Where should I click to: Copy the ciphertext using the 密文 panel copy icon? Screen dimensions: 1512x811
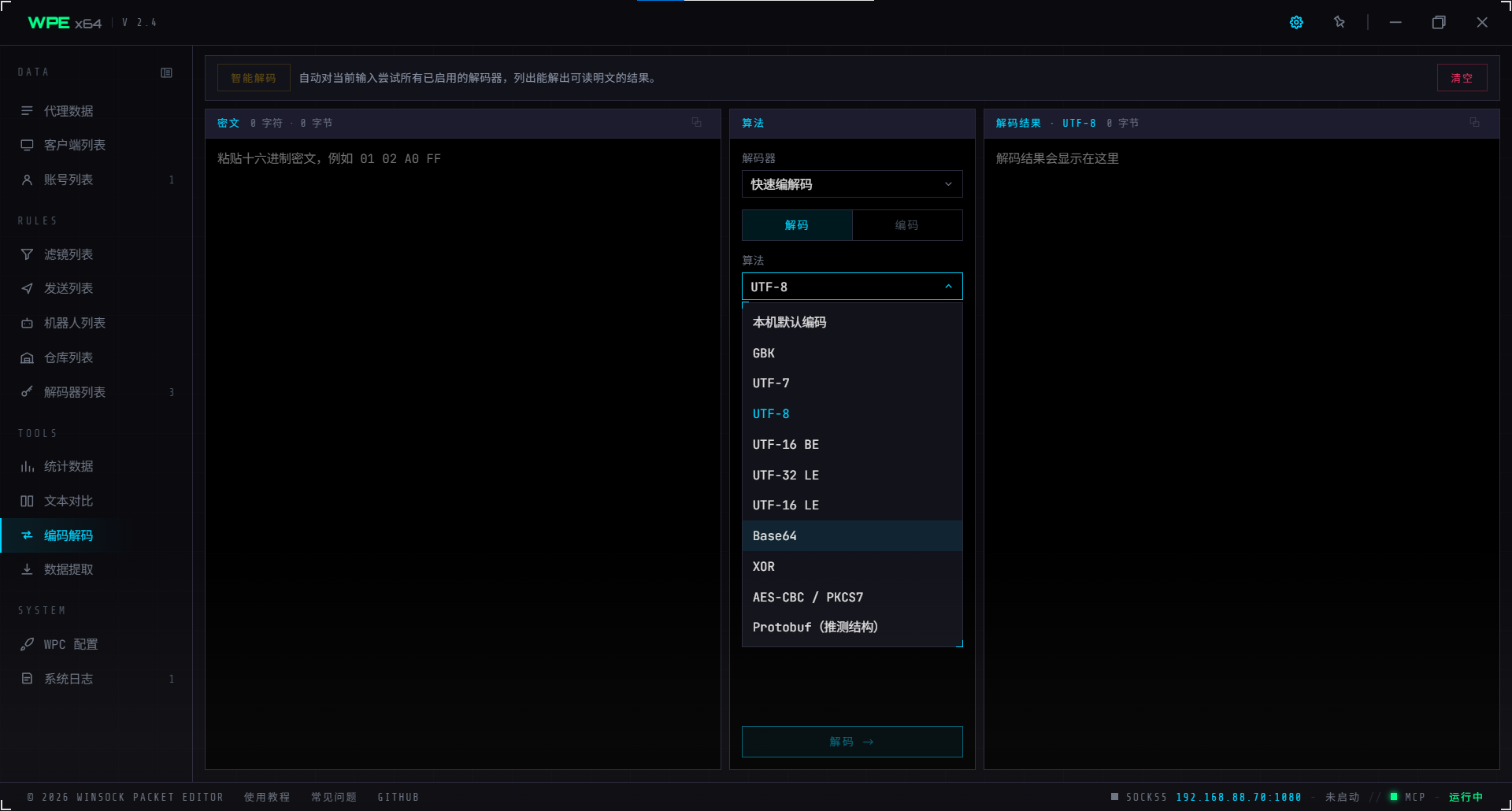click(696, 122)
